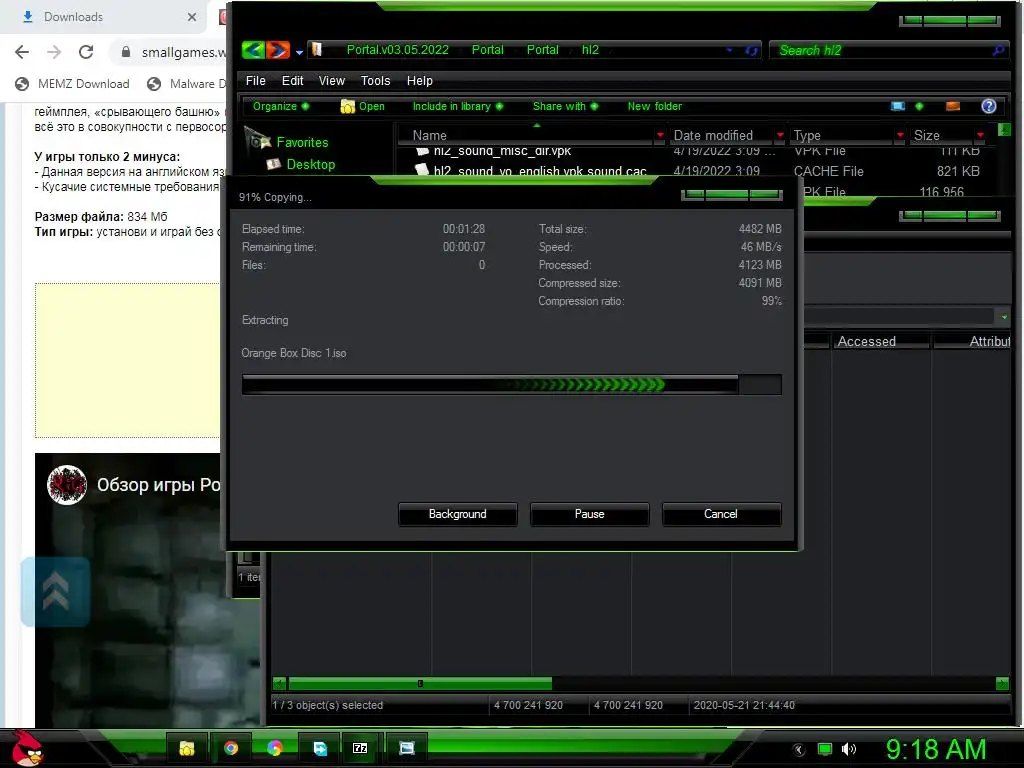Open the View menu in Explorer

(332, 80)
